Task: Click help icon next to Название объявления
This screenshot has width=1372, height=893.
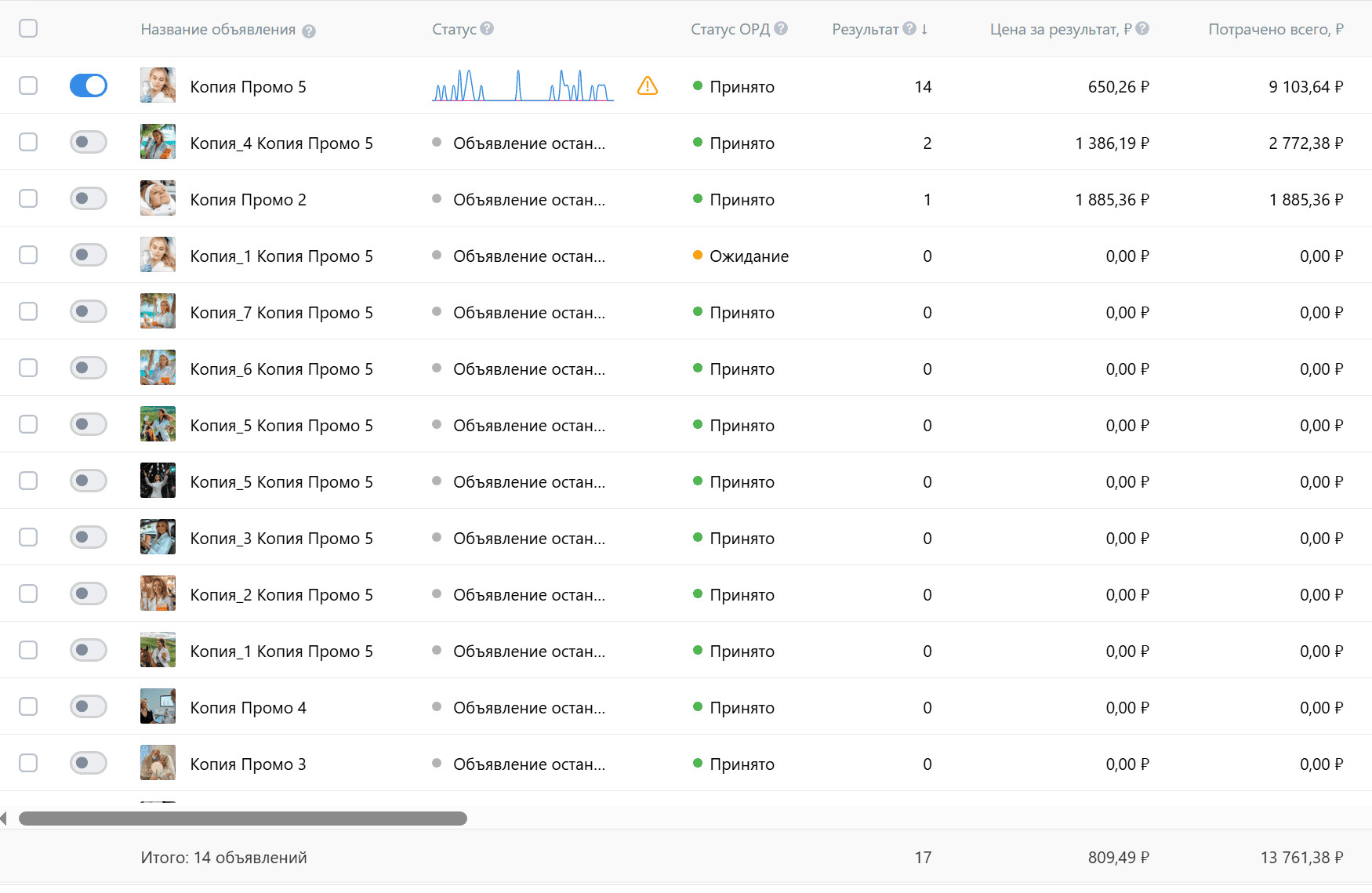Action: tap(309, 31)
